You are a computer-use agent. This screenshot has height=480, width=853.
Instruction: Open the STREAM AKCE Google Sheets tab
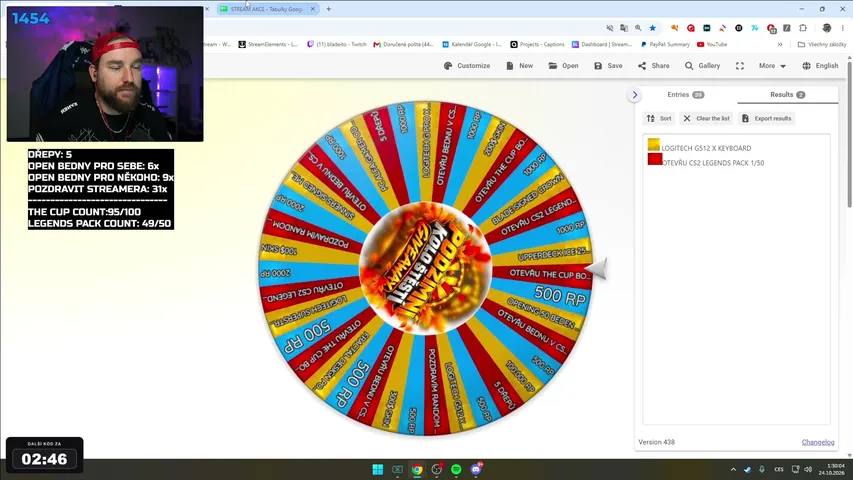coord(267,9)
